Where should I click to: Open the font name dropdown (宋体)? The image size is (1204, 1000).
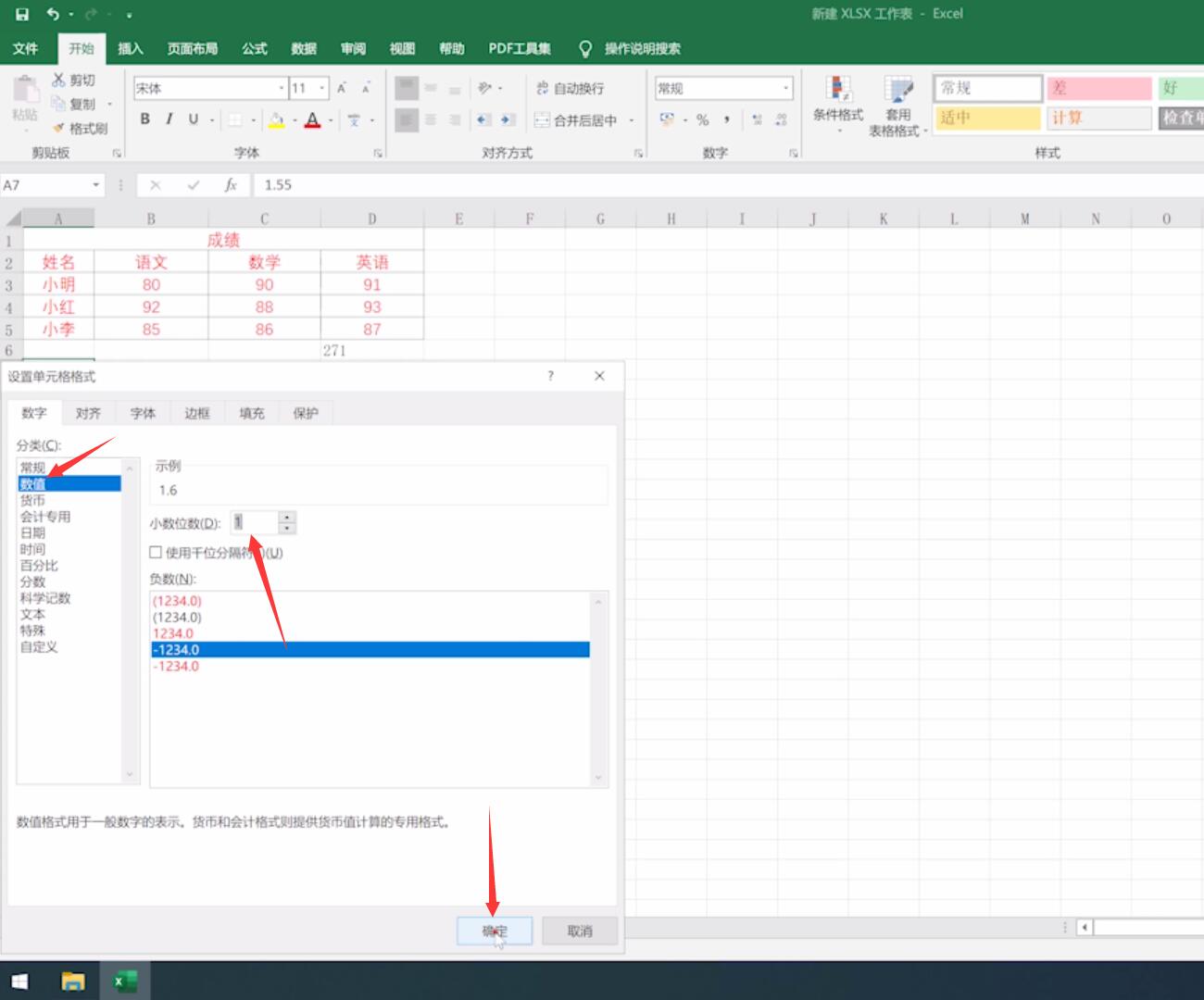point(282,88)
